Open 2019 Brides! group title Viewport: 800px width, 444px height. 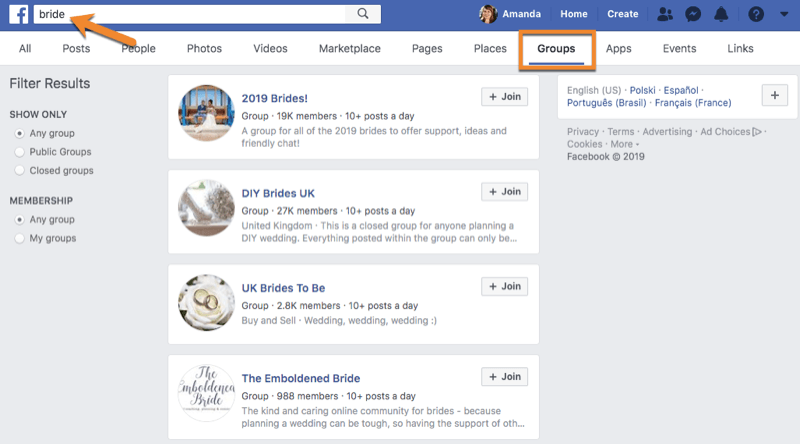point(274,98)
